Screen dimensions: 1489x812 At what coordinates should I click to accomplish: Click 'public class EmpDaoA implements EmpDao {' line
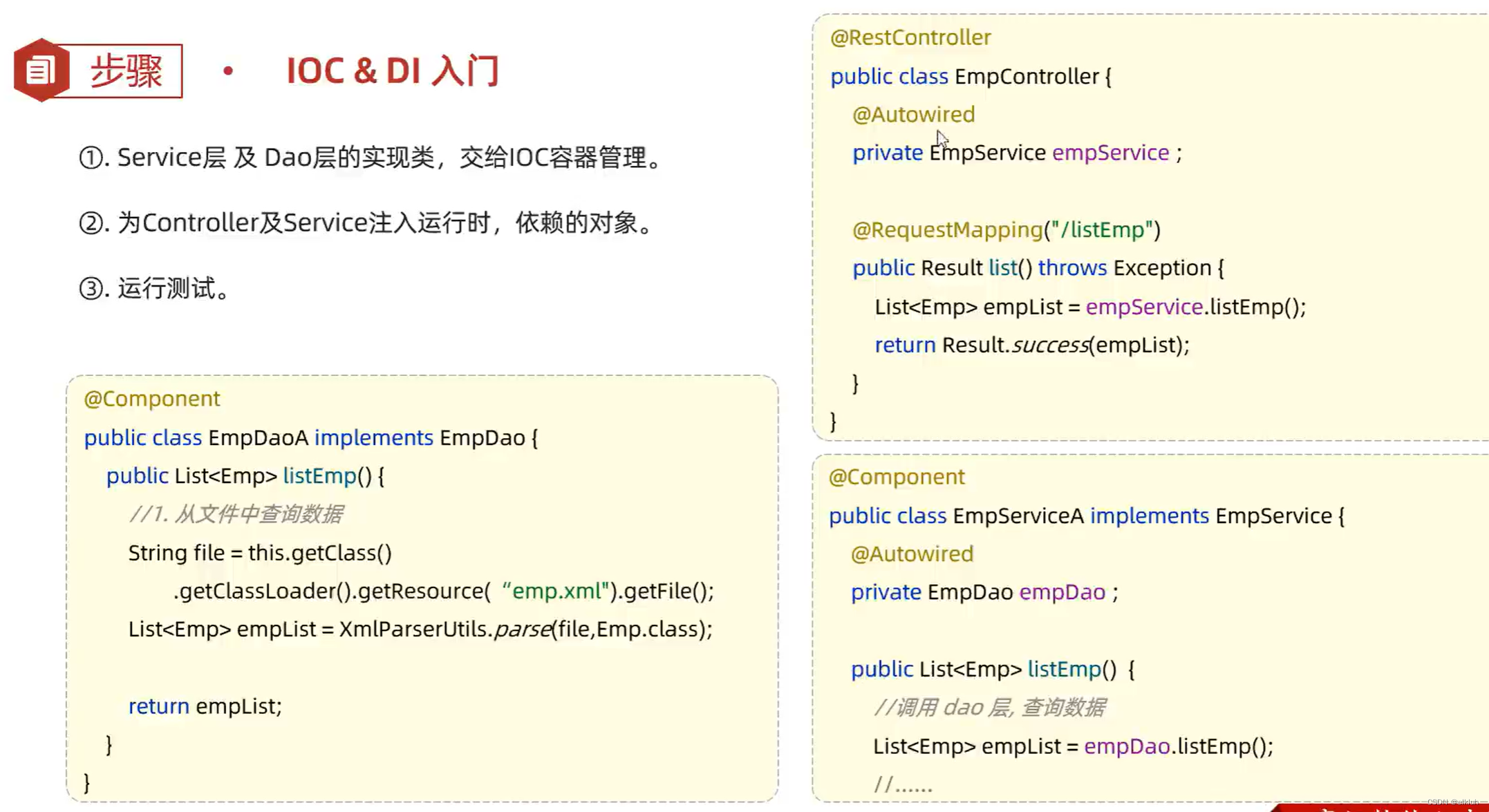click(x=311, y=437)
